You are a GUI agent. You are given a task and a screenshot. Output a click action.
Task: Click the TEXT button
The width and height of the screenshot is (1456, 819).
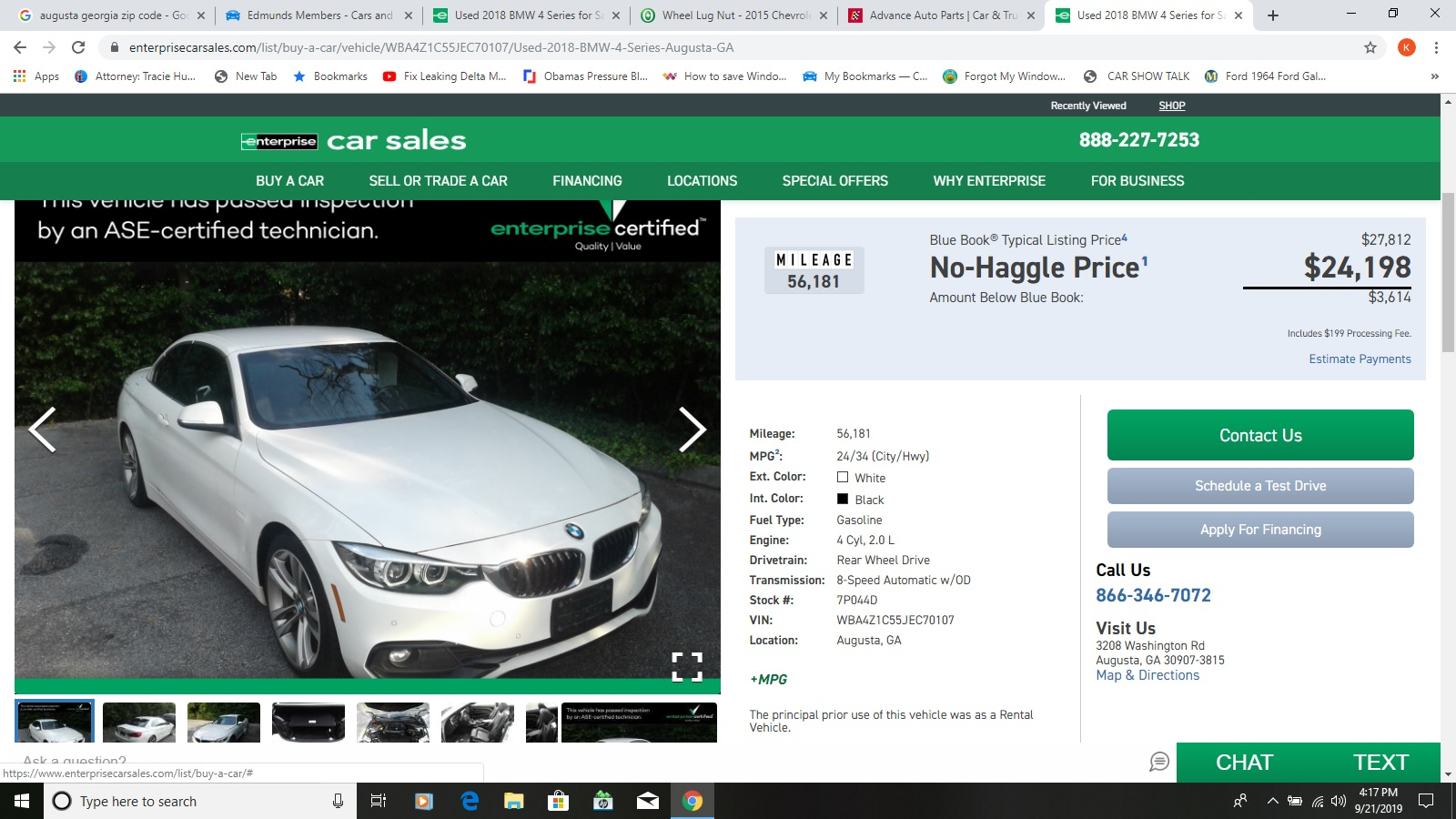[1380, 763]
